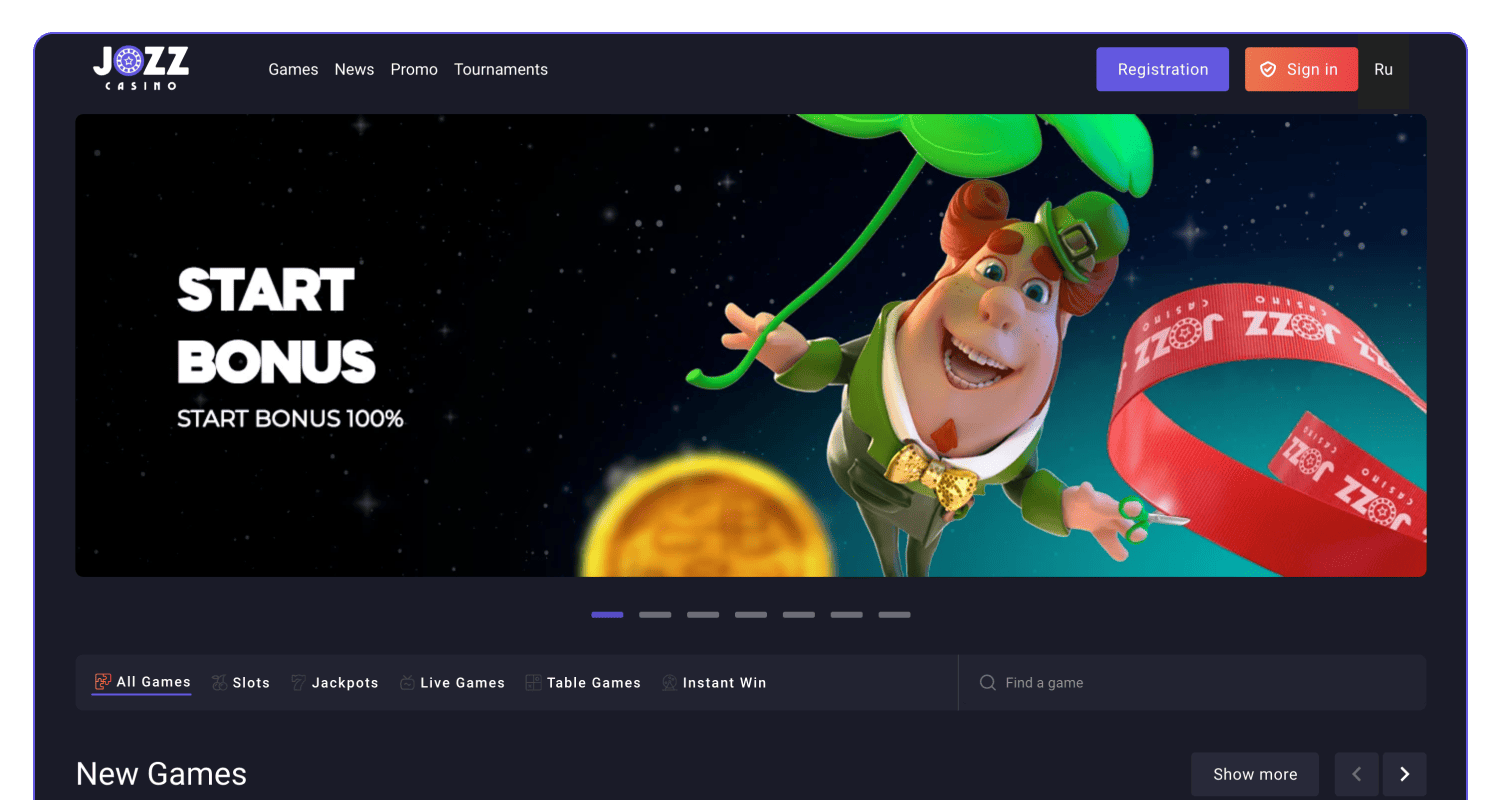The image size is (1500, 800).
Task: Select the Jackpots category icon
Action: (298, 683)
